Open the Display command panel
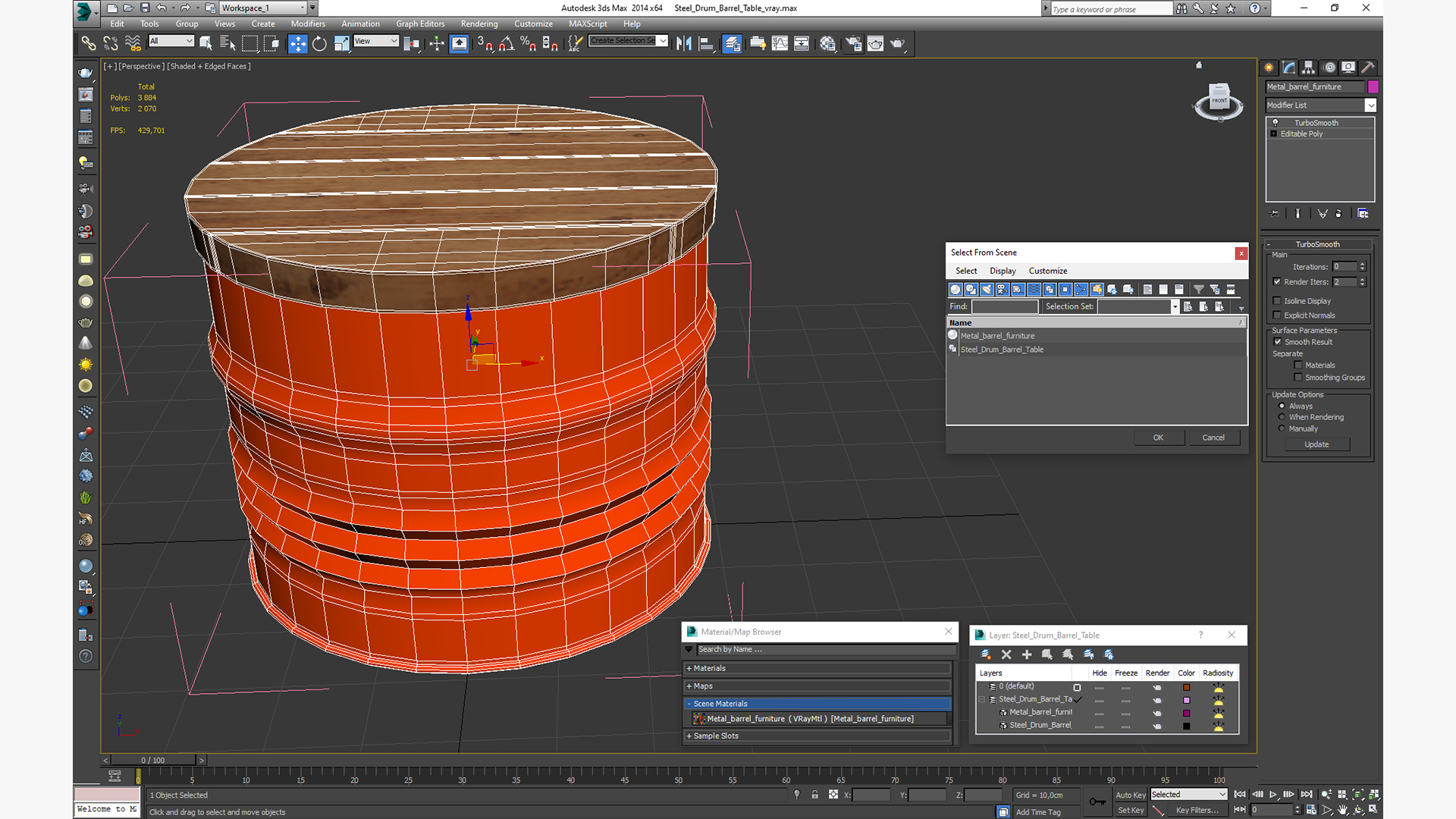The width and height of the screenshot is (1456, 819). (x=1348, y=67)
